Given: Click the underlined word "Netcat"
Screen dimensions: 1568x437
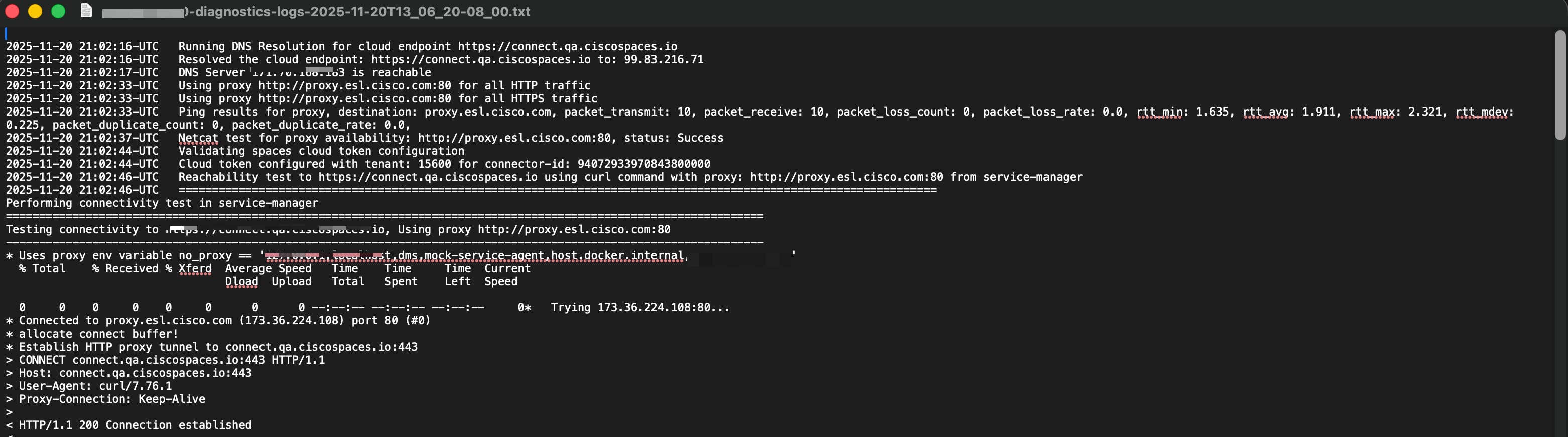Looking at the screenshot, I should click(198, 138).
